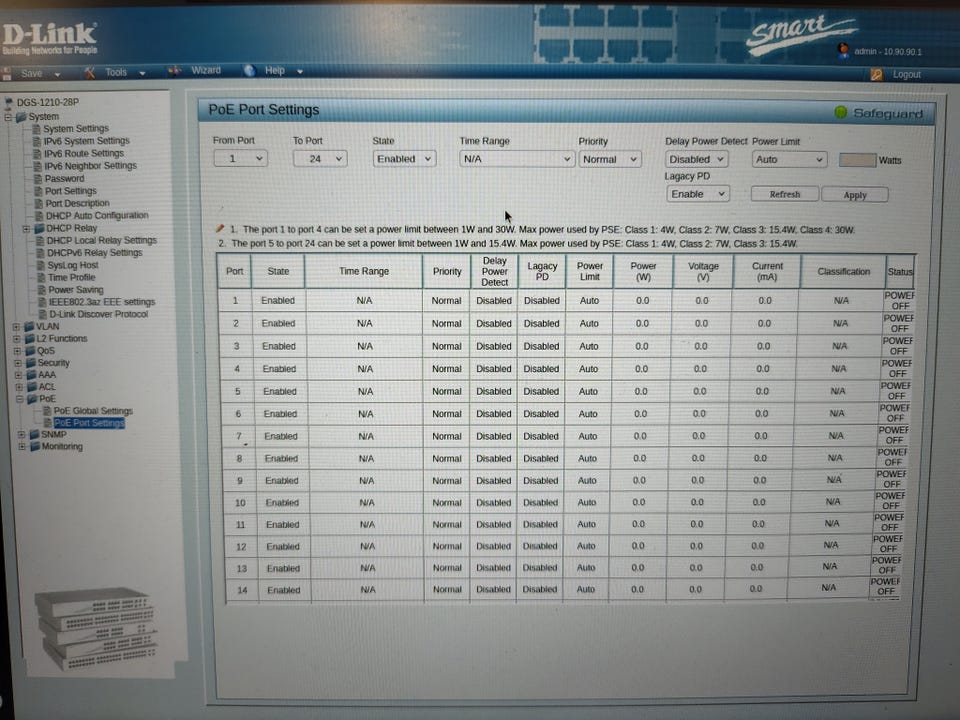Select the highlighted PoE Port Settings item
Image resolution: width=960 pixels, height=720 pixels.
pyautogui.click(x=89, y=423)
